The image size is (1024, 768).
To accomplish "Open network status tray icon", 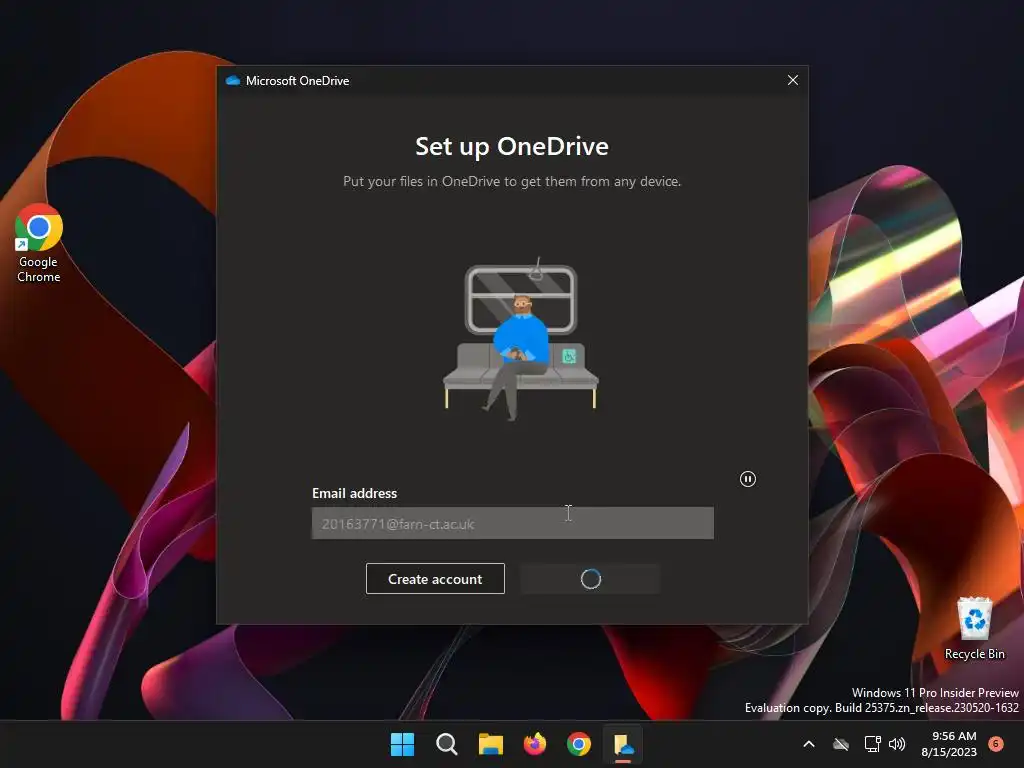I will (872, 744).
